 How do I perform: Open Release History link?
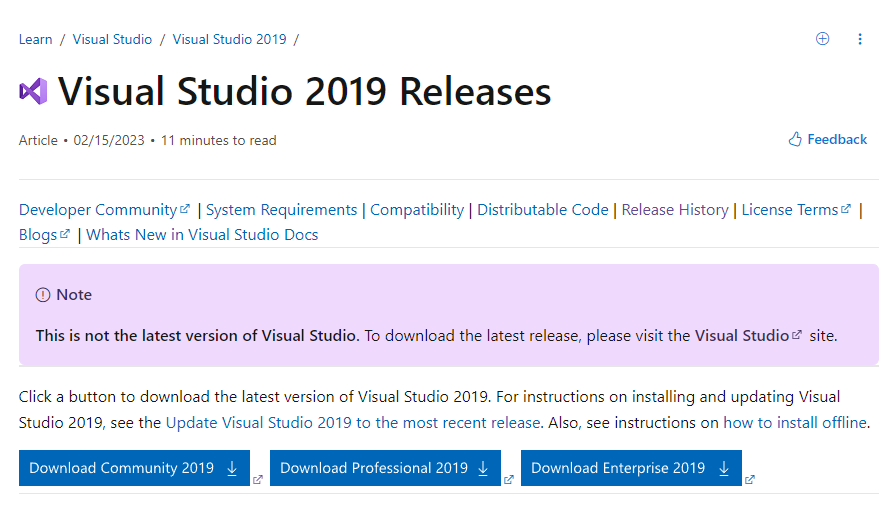click(675, 210)
